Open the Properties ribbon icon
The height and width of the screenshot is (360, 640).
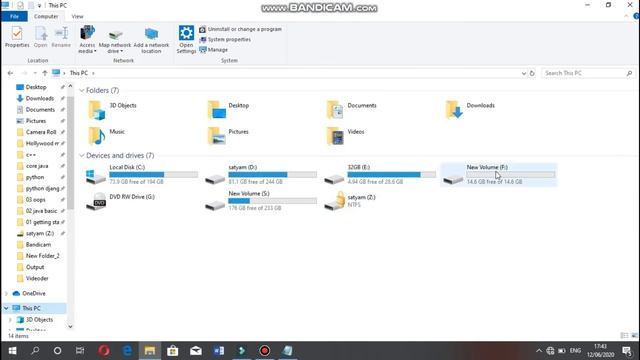click(17, 37)
